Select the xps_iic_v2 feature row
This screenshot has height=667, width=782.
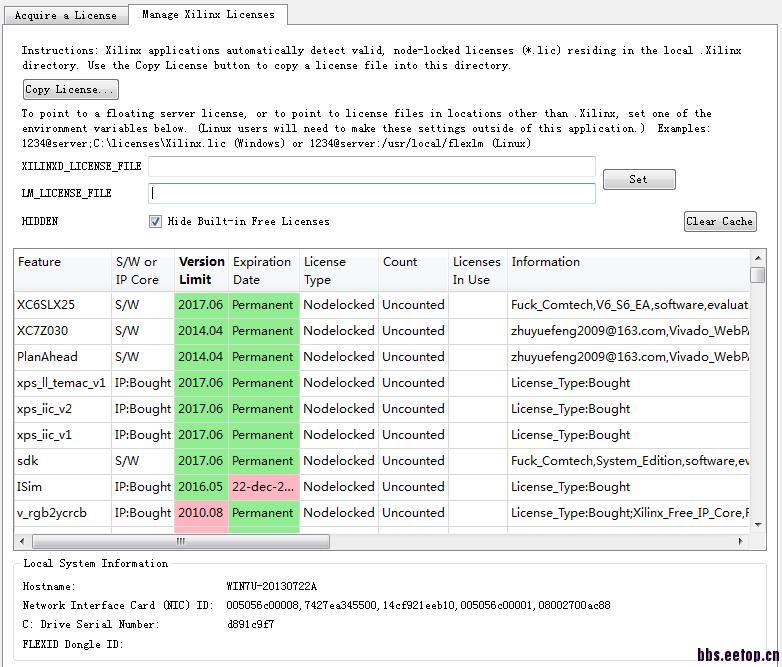pyautogui.click(x=382, y=409)
